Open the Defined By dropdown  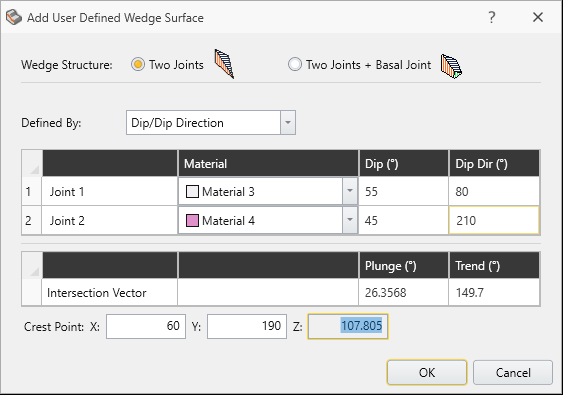tap(211, 123)
